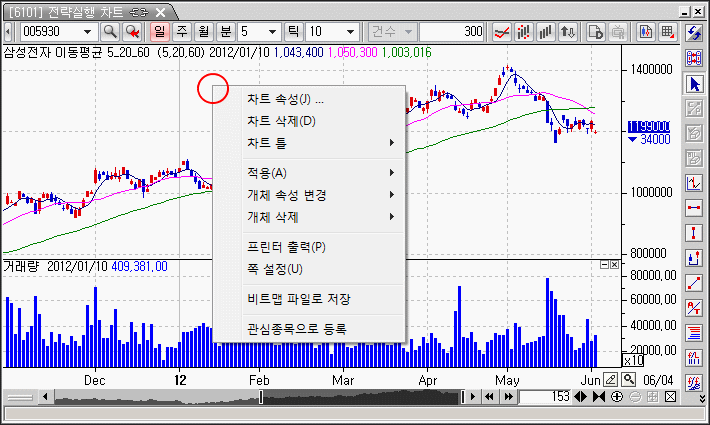Image resolution: width=710 pixels, height=425 pixels.
Task: Open the stock code 005930 dropdown
Action: (87, 32)
